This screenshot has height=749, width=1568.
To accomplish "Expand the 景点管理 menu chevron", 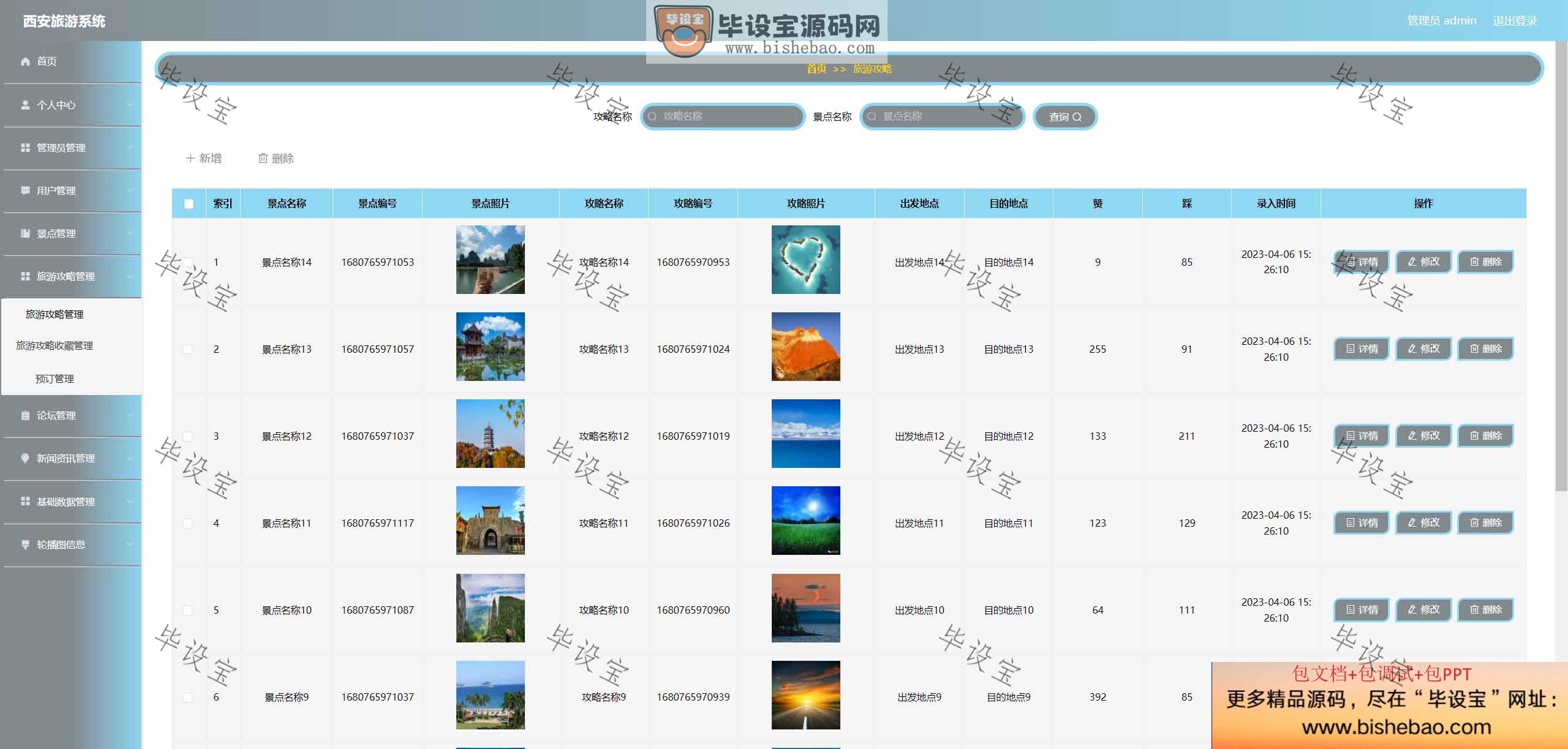I will click(x=129, y=233).
